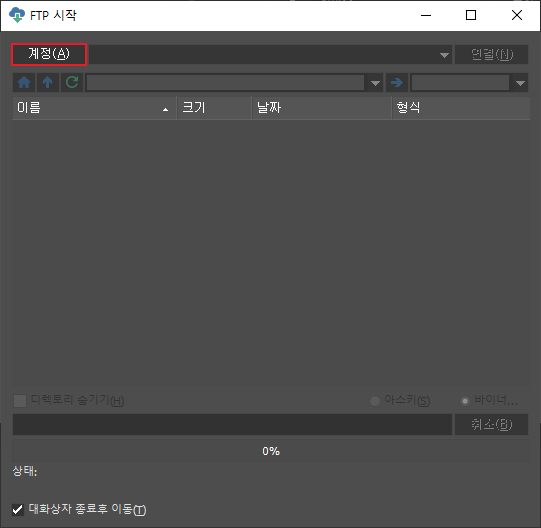Click the 0% progress bar
Image resolution: width=541 pixels, height=528 pixels.
pos(271,451)
